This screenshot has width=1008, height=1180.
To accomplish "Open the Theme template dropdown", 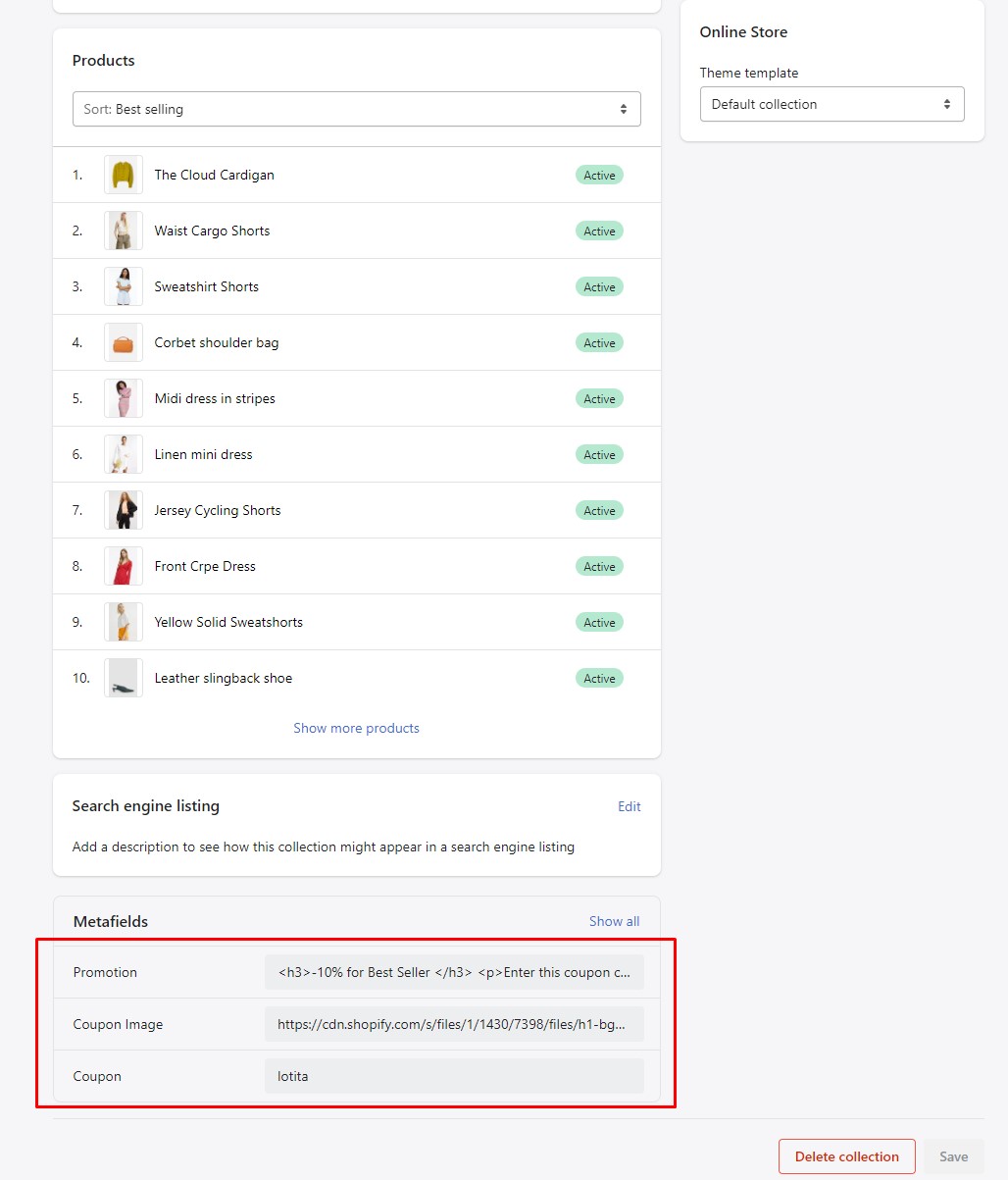I will tap(832, 104).
